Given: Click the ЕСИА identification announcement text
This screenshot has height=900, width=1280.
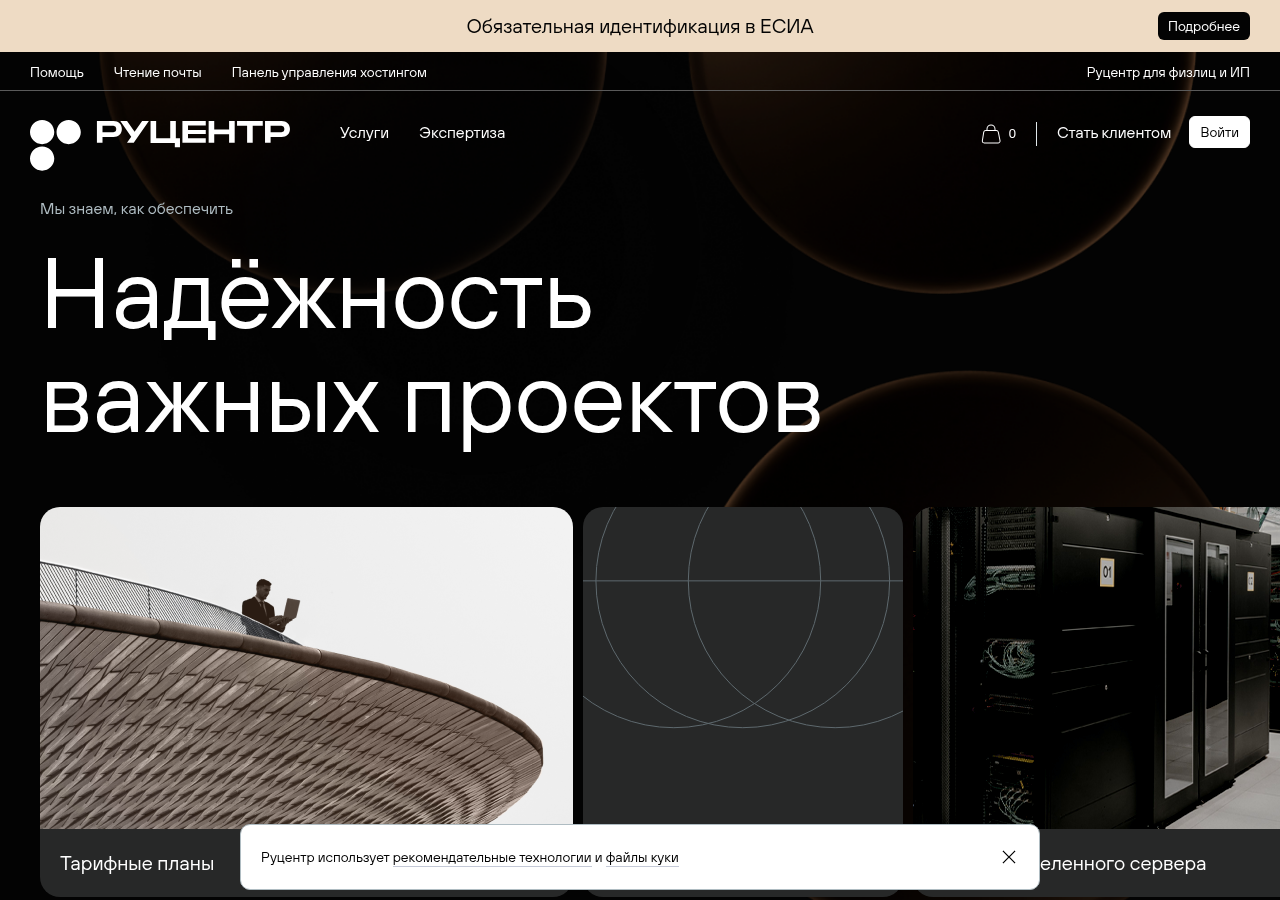Looking at the screenshot, I should (640, 26).
